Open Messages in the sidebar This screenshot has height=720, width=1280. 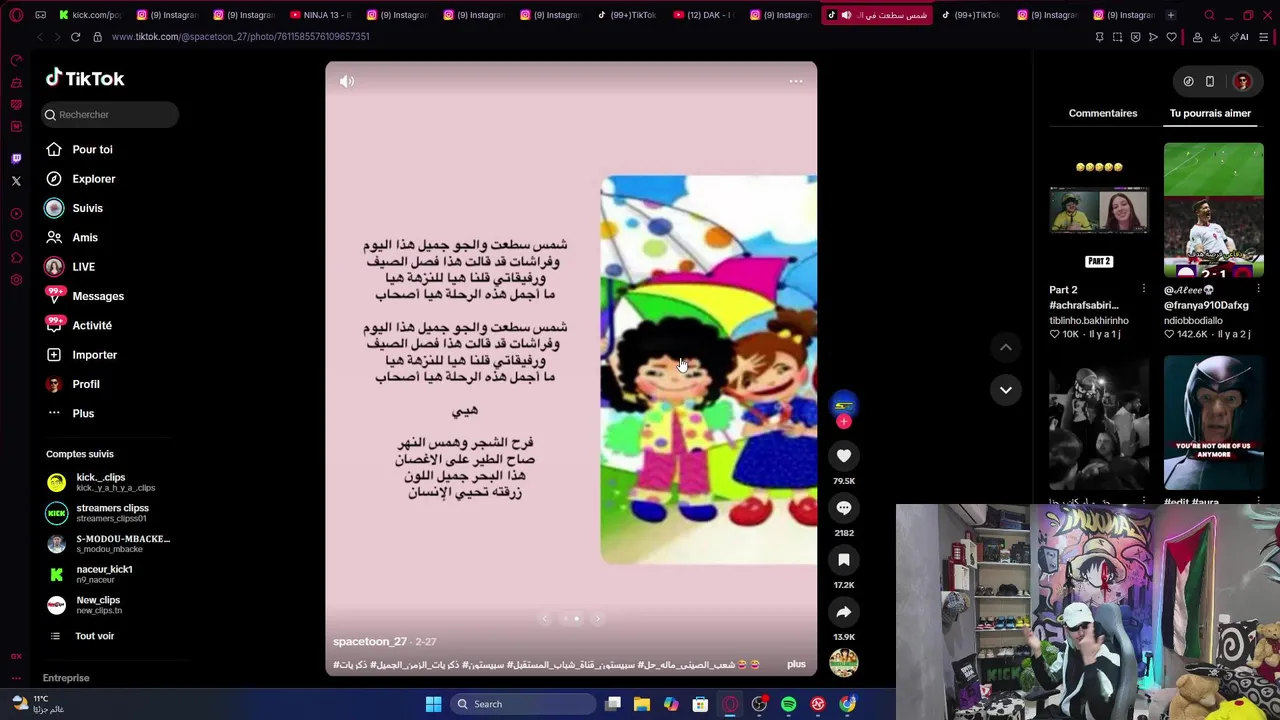click(x=98, y=296)
